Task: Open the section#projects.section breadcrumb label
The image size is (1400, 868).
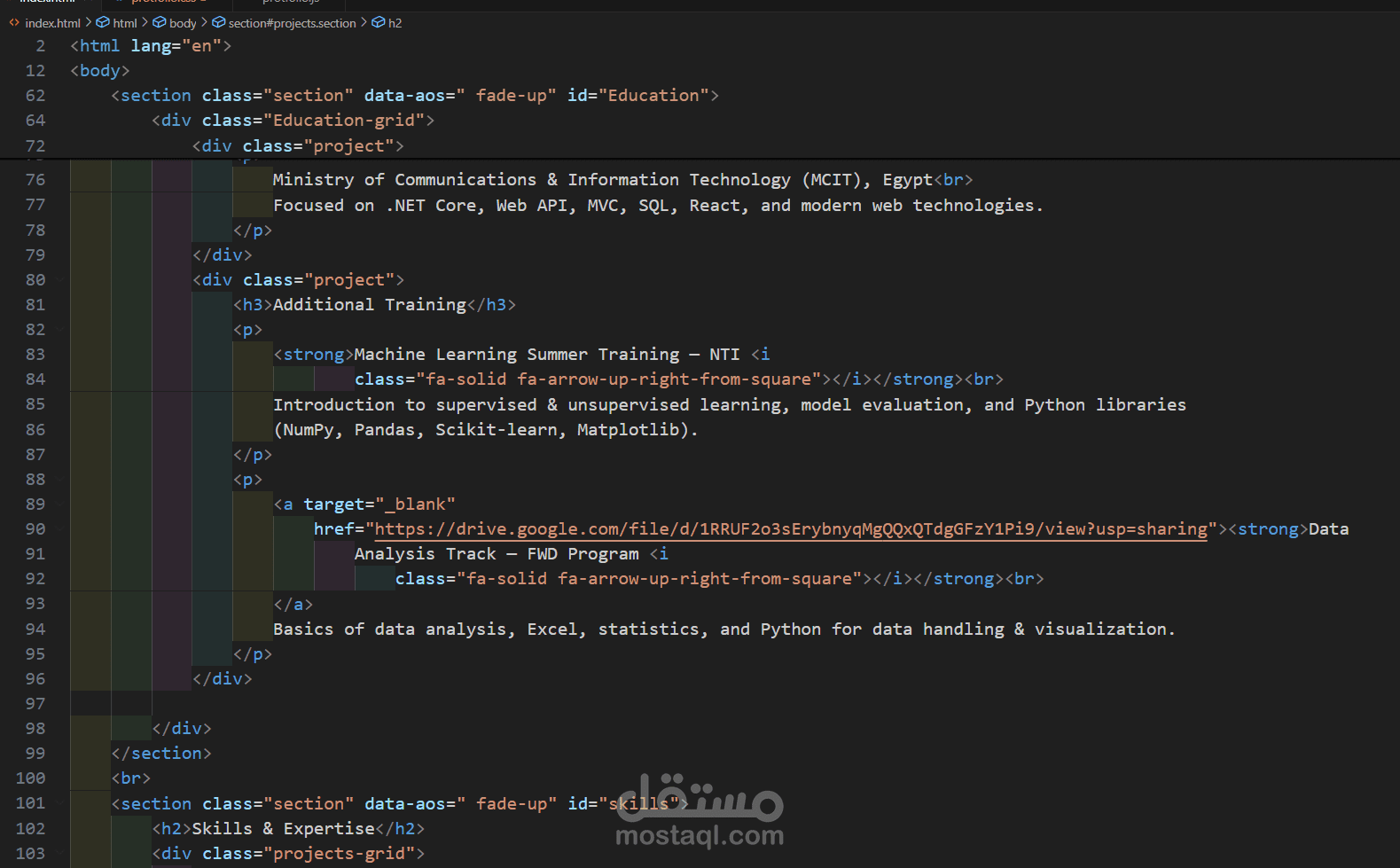Action: (x=292, y=23)
